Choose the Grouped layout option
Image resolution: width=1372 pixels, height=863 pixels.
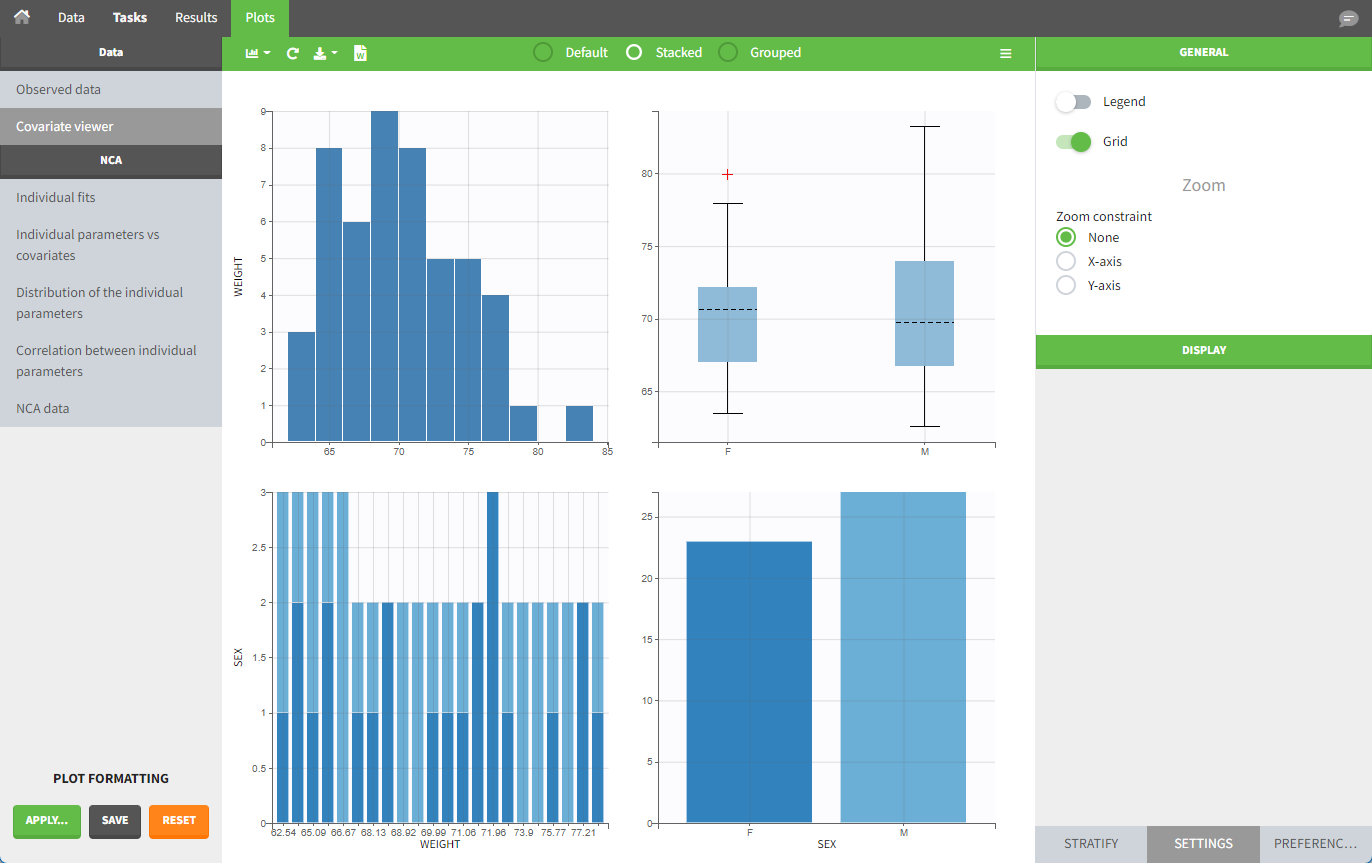(x=729, y=52)
